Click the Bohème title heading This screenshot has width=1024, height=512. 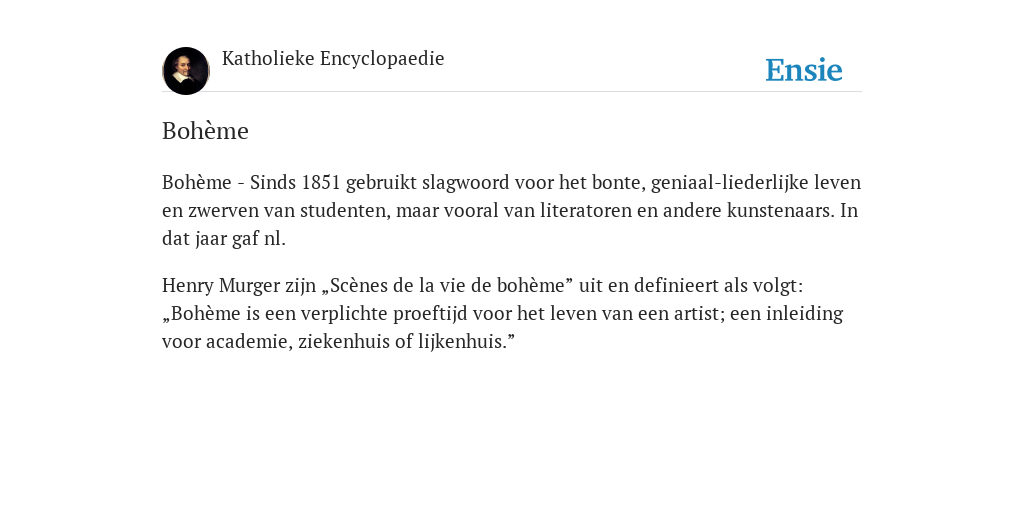205,131
